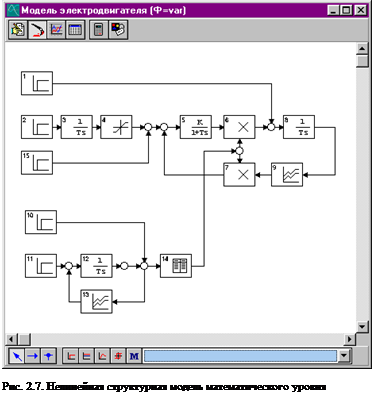Click the red curve simulation toolbar icon
This screenshot has width=376, height=399.
[37, 30]
